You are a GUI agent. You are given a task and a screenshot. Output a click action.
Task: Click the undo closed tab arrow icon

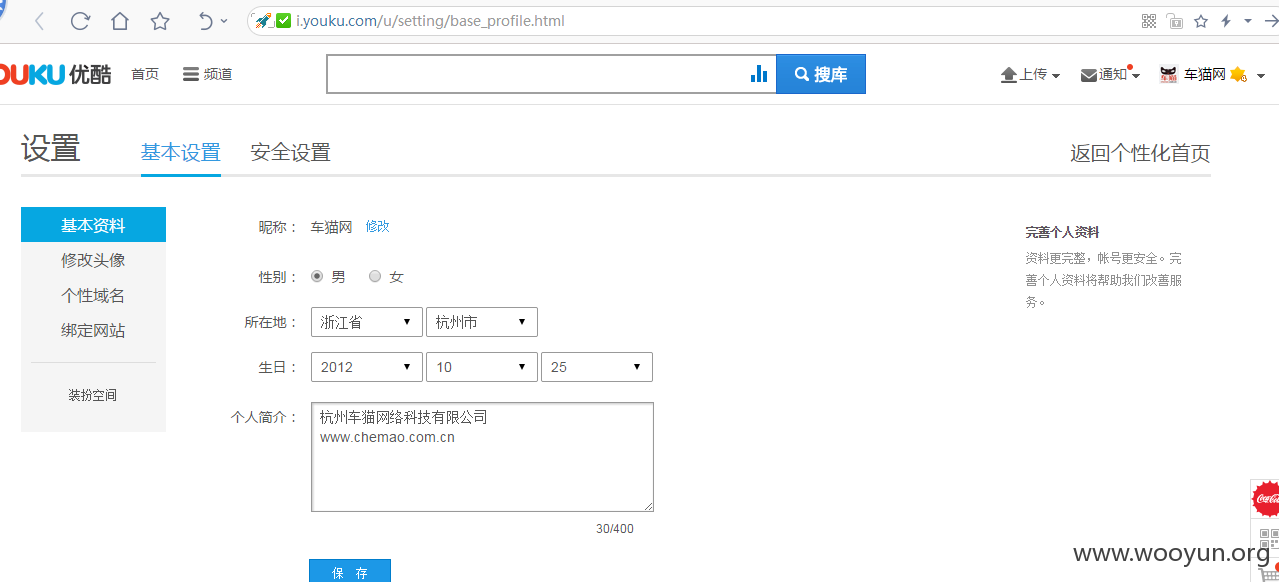point(205,21)
